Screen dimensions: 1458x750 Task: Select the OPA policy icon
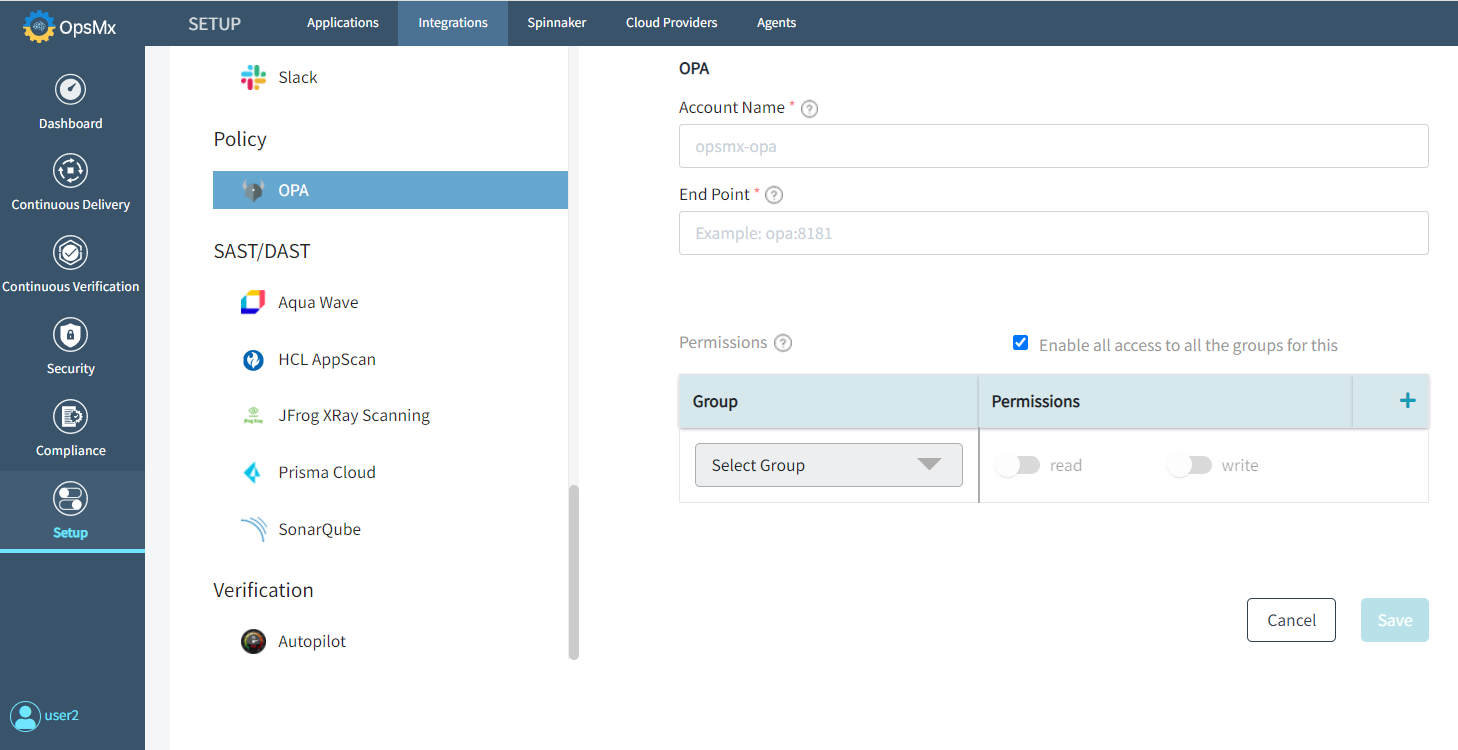pos(251,189)
